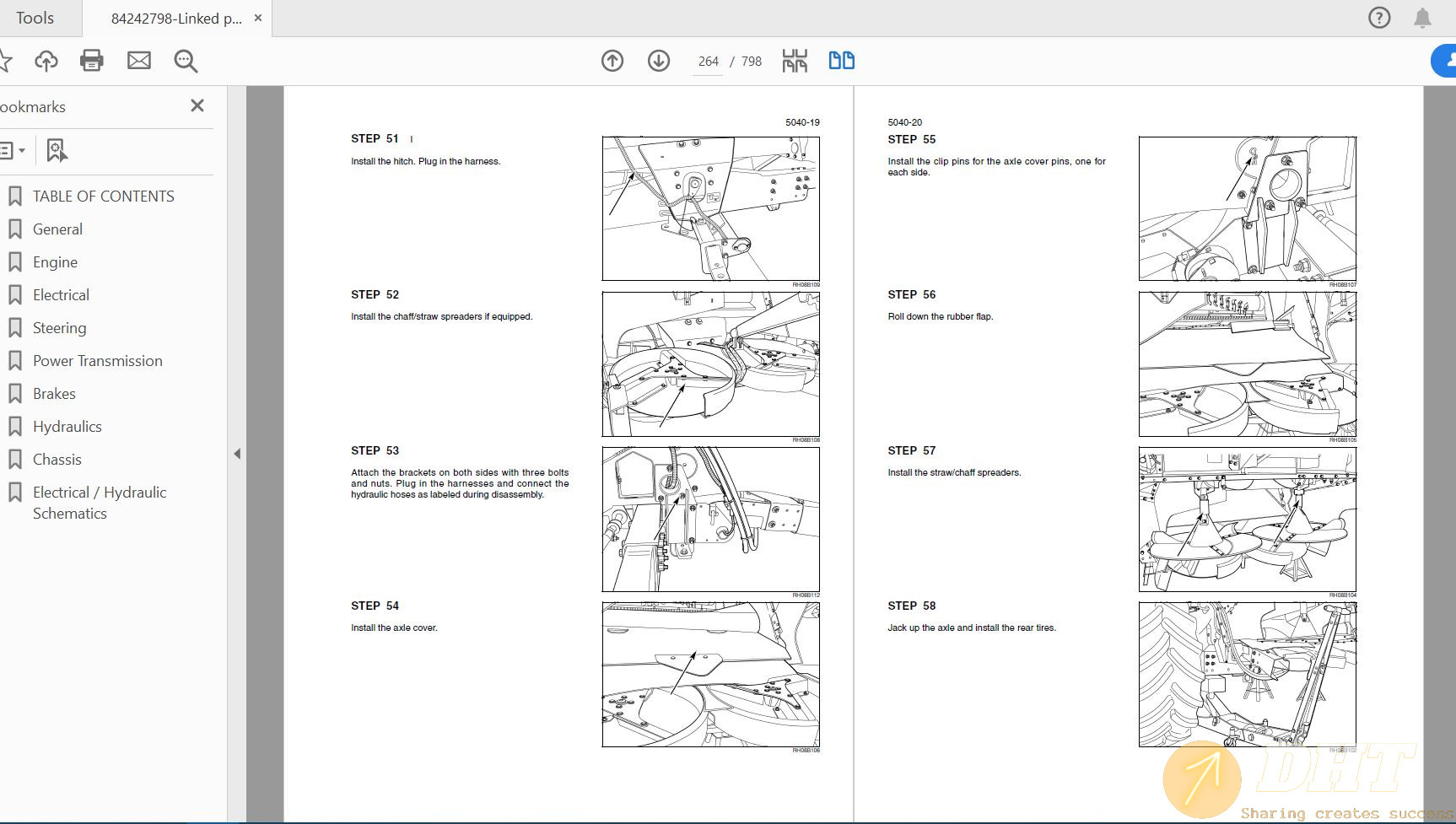Open the General bookmark

(x=57, y=229)
